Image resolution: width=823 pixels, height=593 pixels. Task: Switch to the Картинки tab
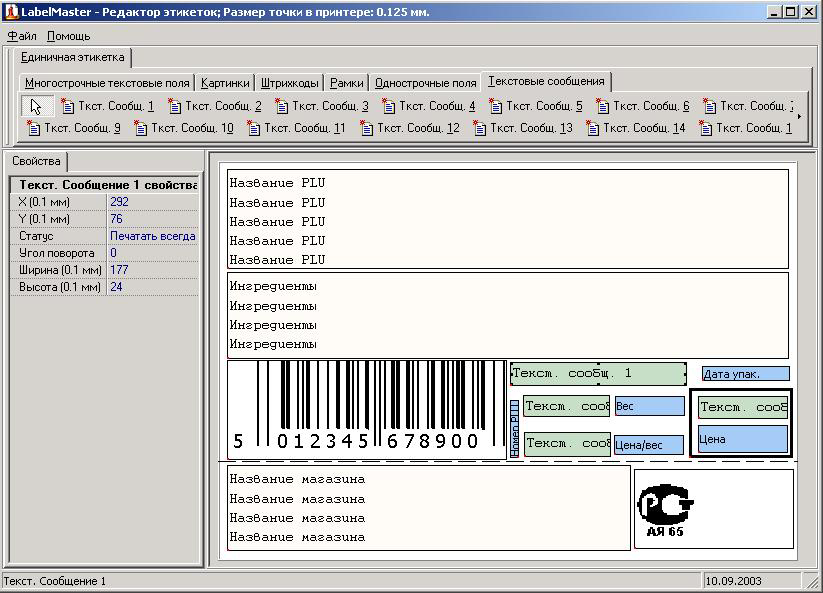click(x=225, y=83)
